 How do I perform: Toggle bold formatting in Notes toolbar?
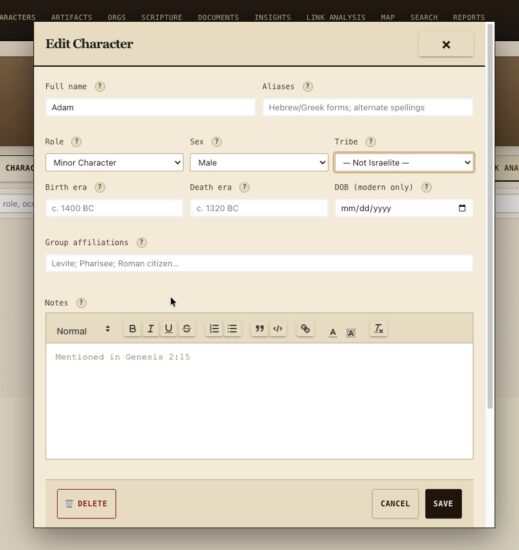pyautogui.click(x=133, y=329)
